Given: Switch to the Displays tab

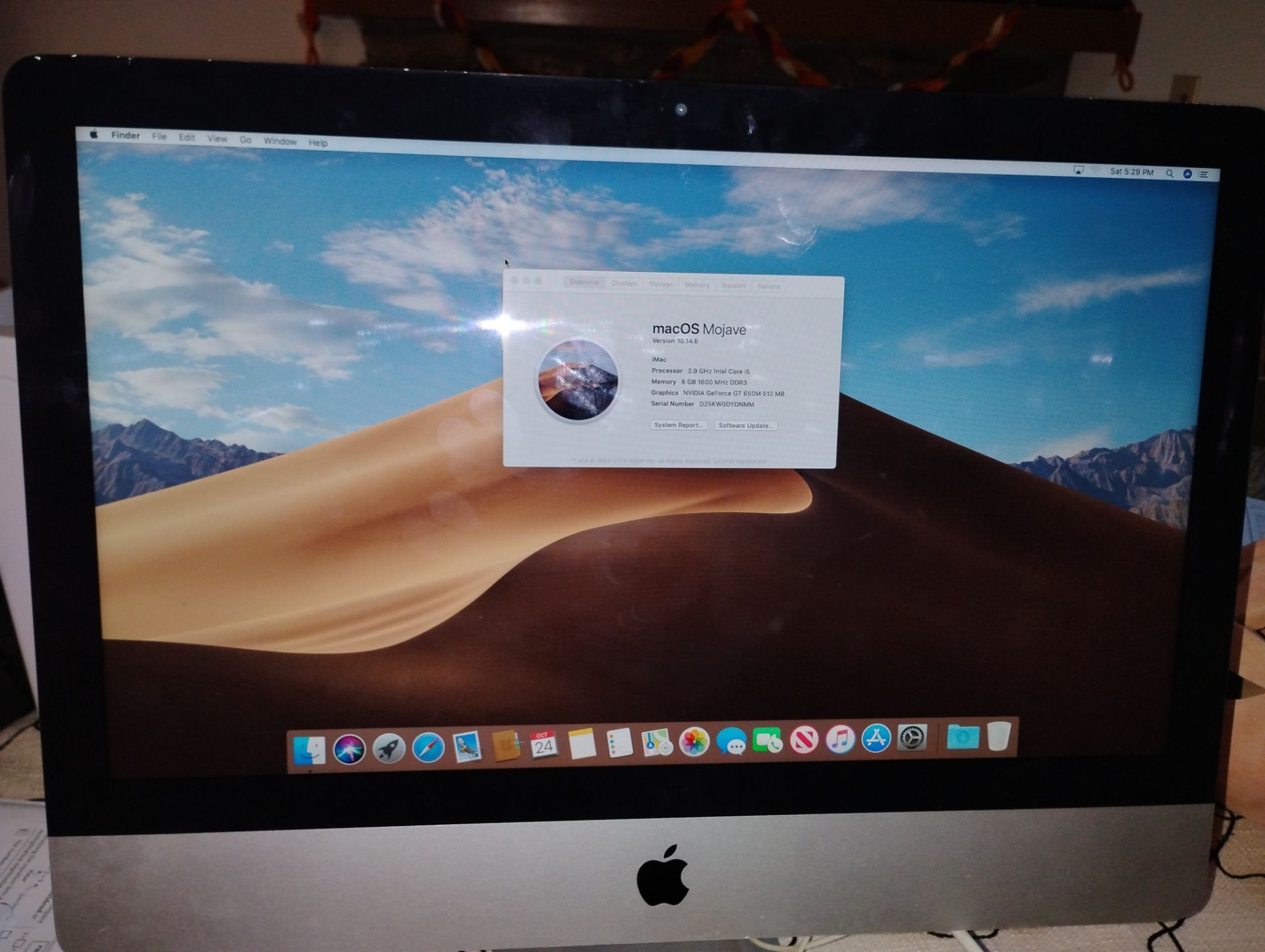Looking at the screenshot, I should [624, 283].
